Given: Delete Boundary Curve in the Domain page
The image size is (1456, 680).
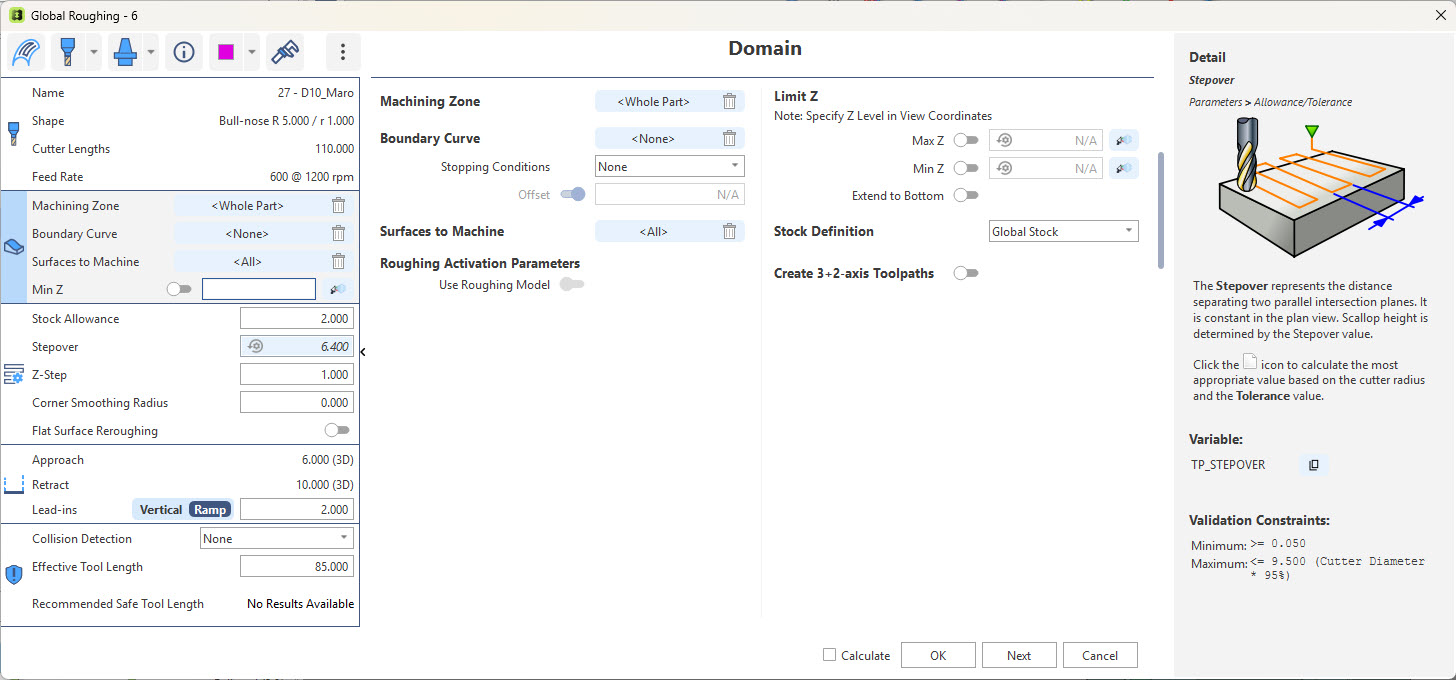Looking at the screenshot, I should tap(730, 139).
